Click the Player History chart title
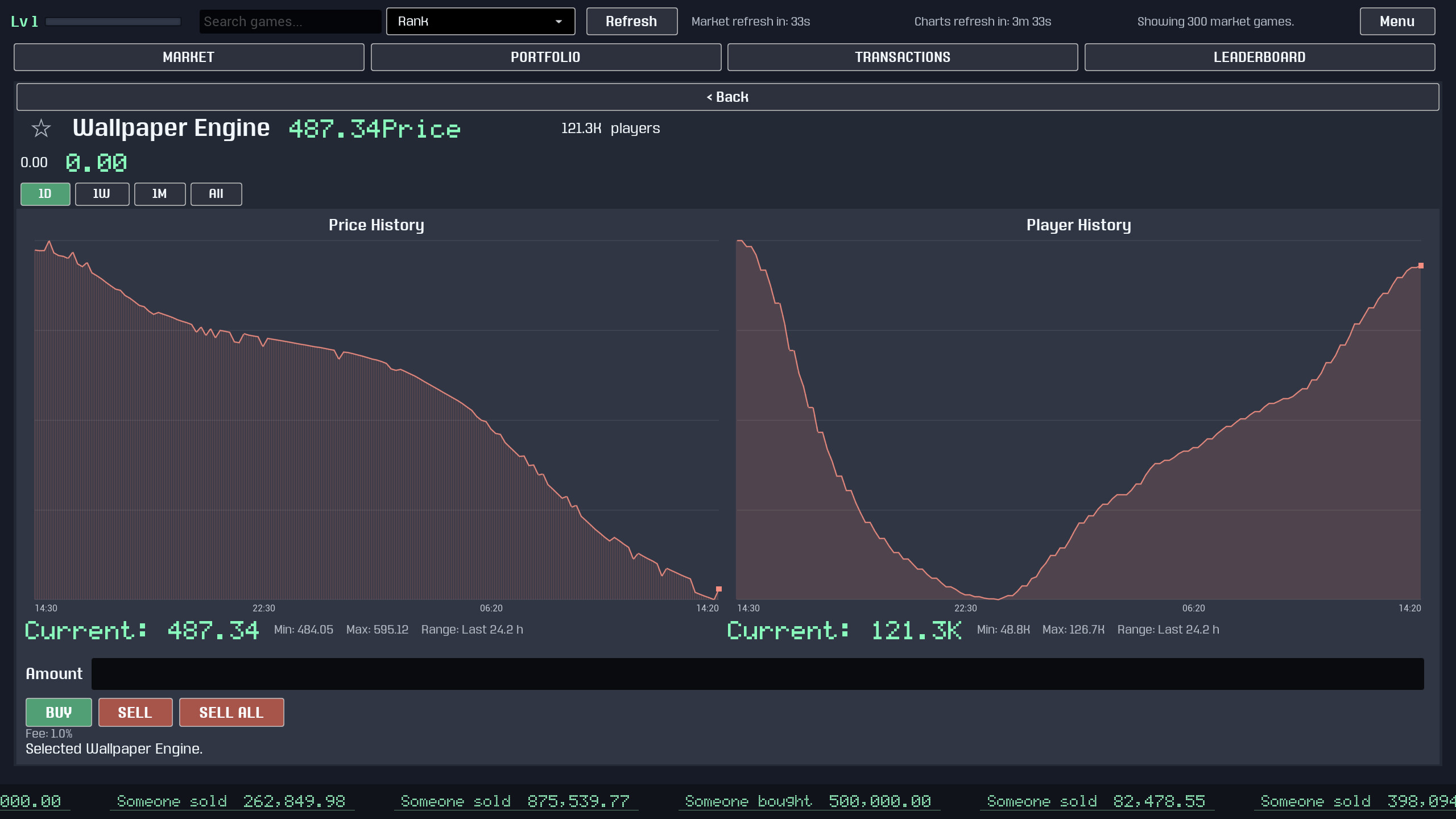This screenshot has width=1456, height=819. click(x=1078, y=225)
